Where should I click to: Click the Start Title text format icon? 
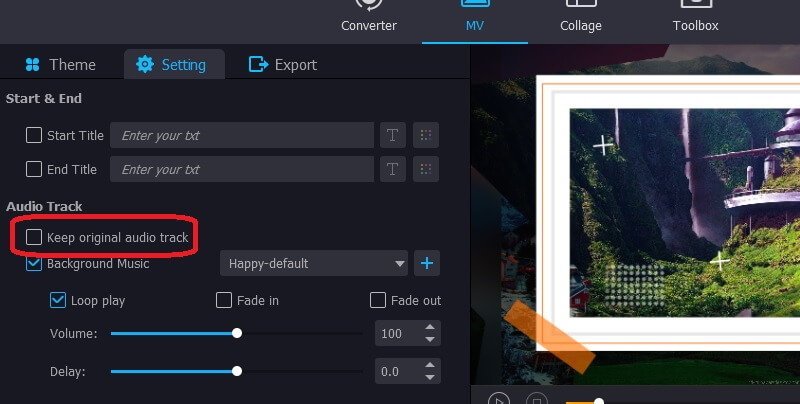[x=392, y=135]
